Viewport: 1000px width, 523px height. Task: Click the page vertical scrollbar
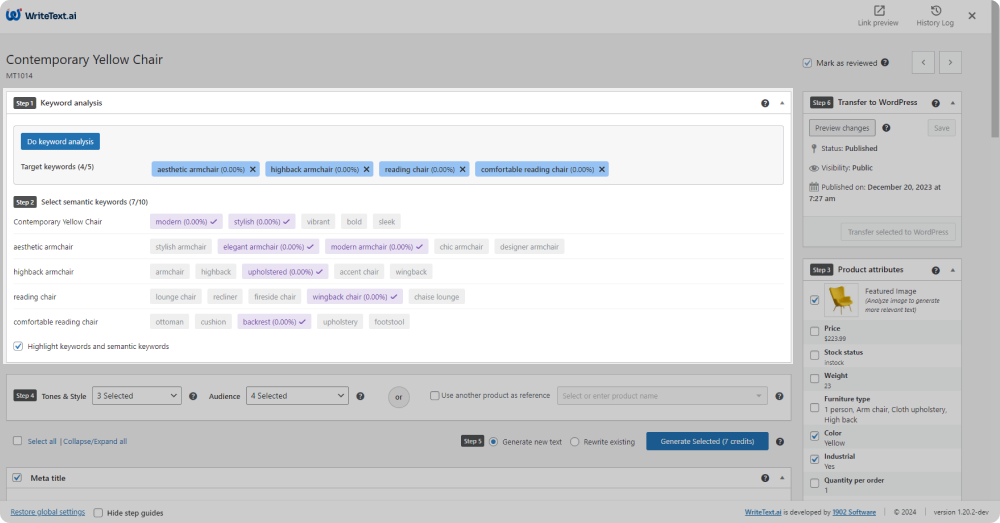[995, 69]
